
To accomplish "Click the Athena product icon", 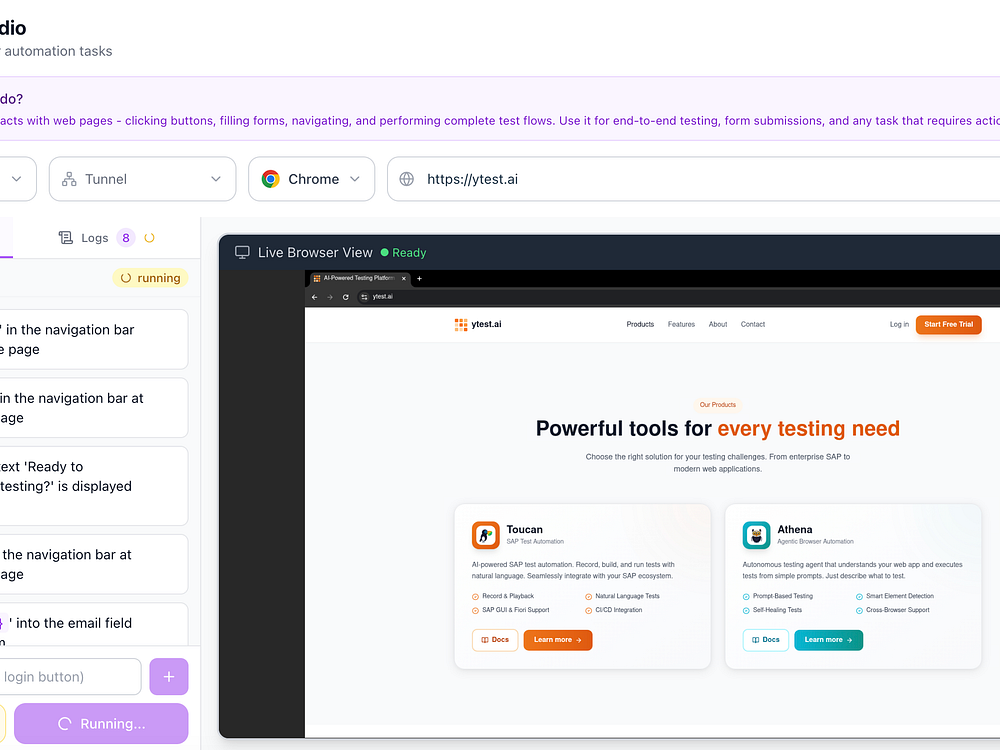I will [756, 535].
